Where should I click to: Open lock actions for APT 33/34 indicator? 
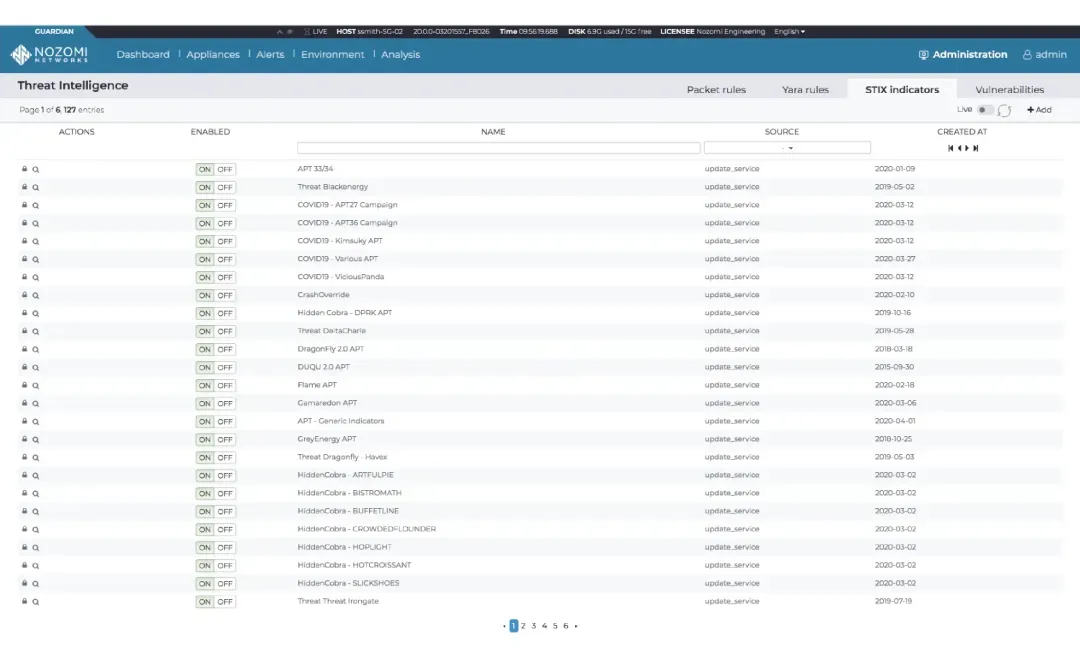(24, 168)
